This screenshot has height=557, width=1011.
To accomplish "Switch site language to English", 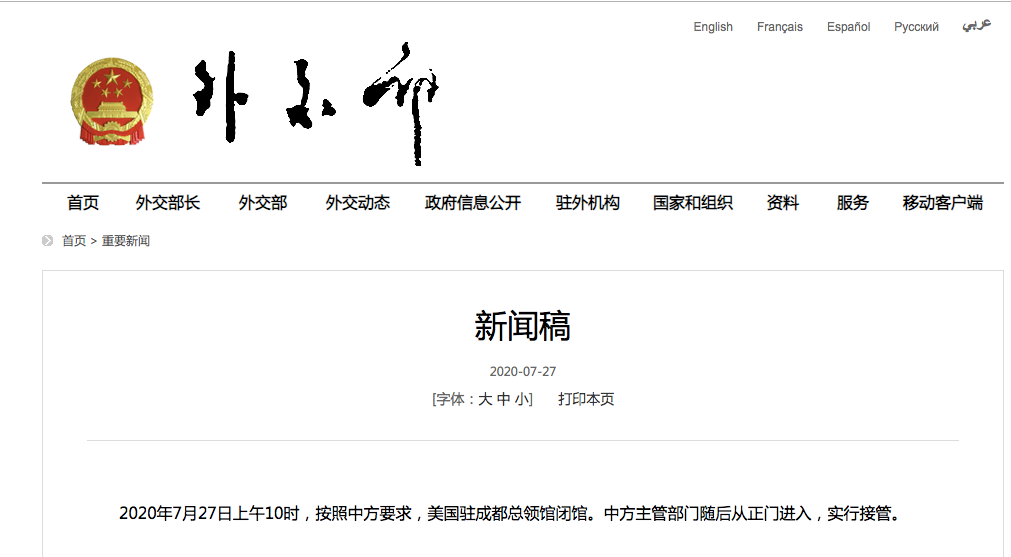I will (713, 27).
